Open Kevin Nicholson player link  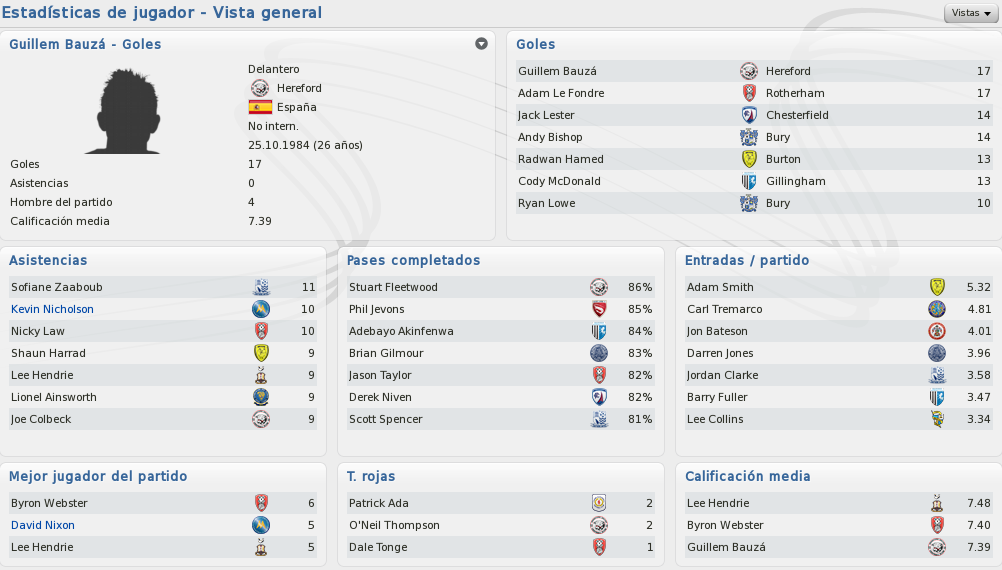pos(52,309)
